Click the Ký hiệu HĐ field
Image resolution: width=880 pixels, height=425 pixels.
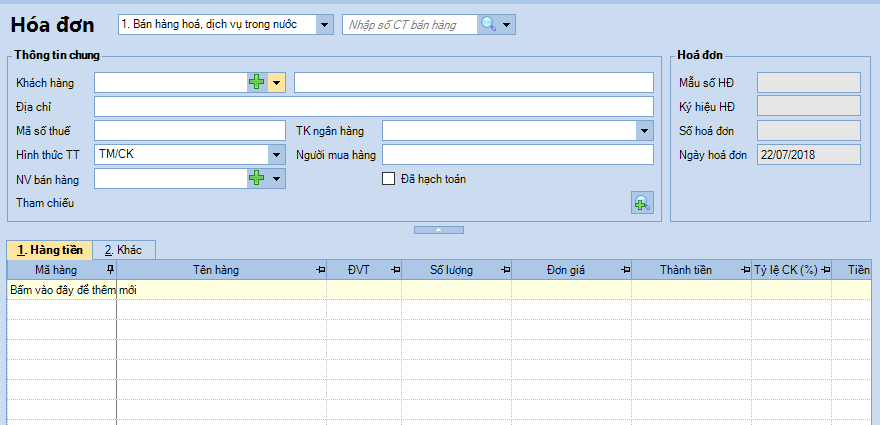click(x=809, y=106)
